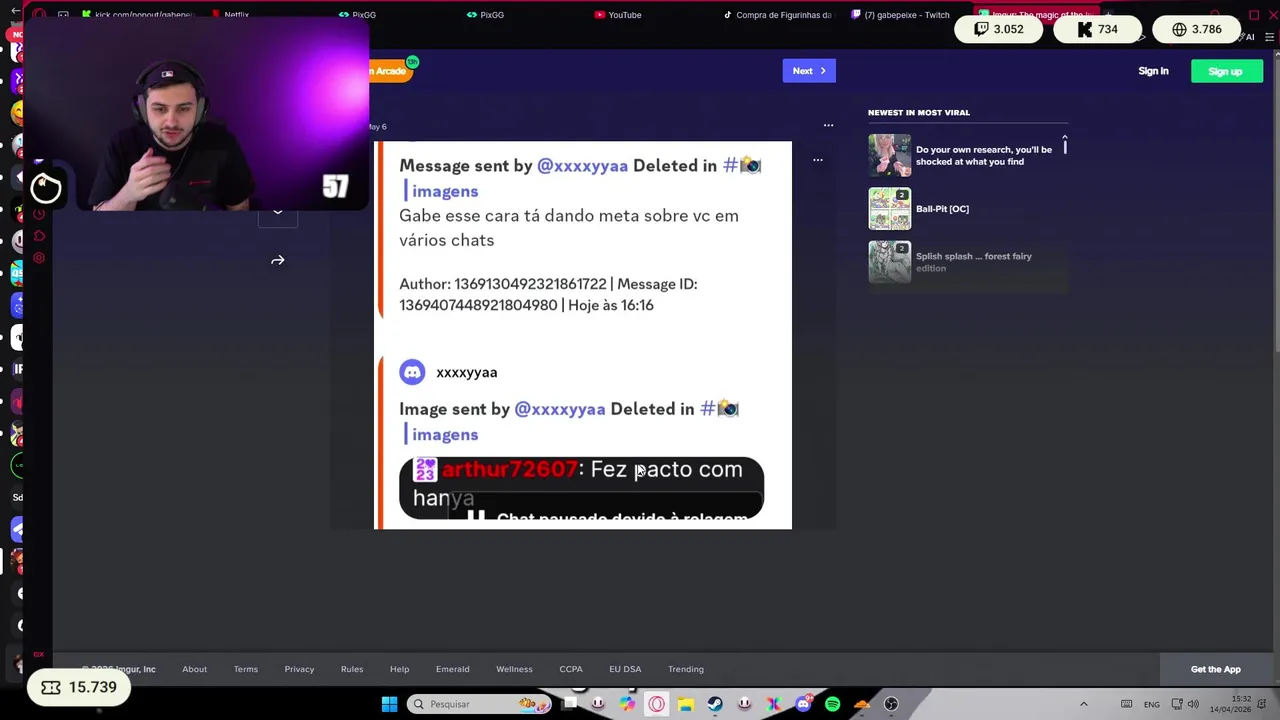Open the Opera sidebar extensions cube icon
The width and height of the screenshot is (1280, 720).
point(39,236)
